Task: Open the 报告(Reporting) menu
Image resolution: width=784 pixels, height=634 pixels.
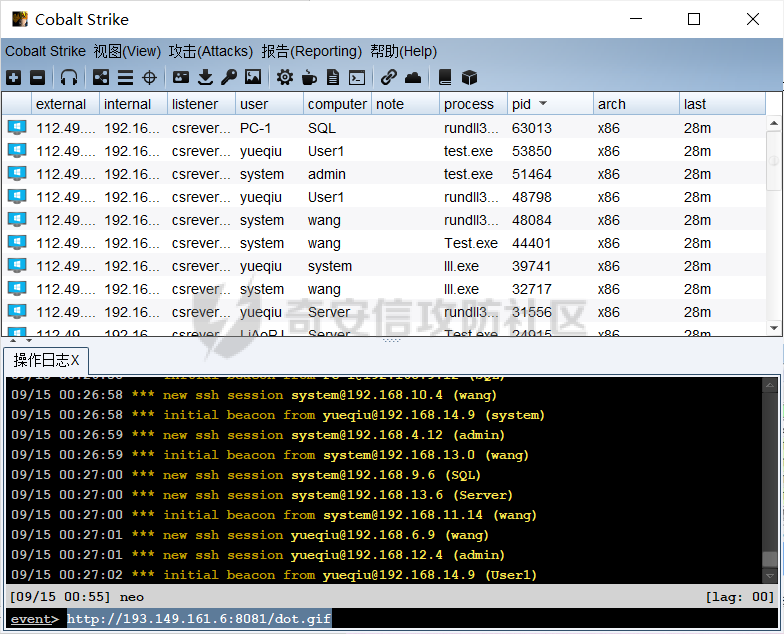Action: [x=311, y=51]
